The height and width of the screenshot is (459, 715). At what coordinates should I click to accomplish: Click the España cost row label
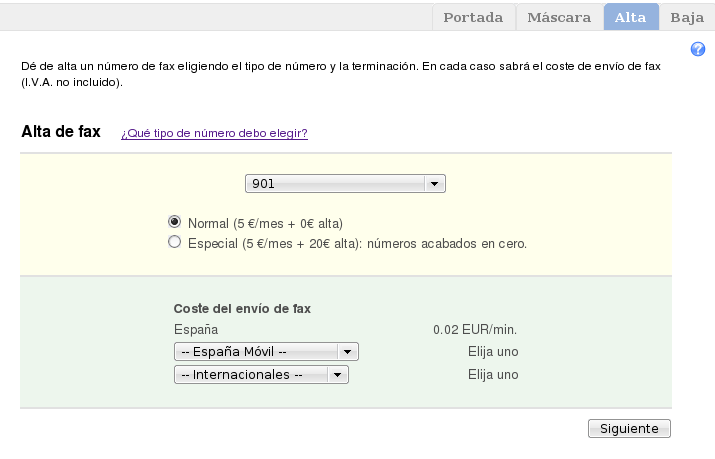coord(196,329)
